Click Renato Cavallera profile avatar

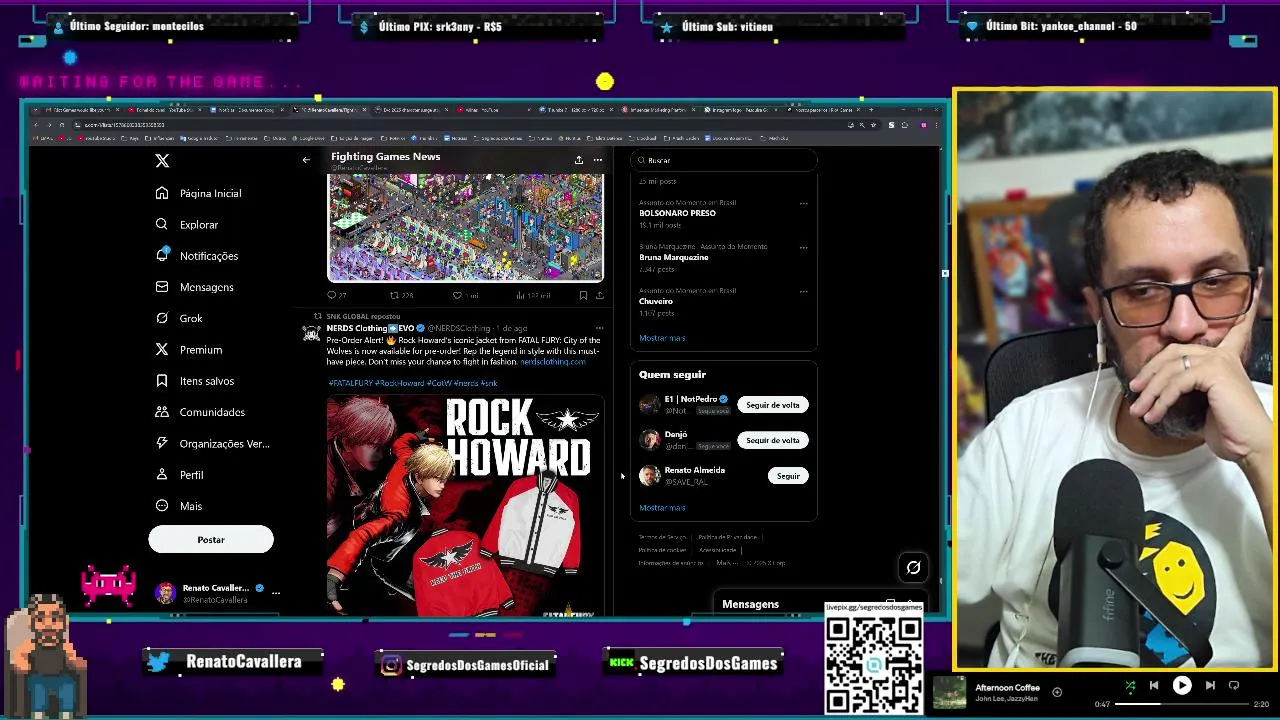pos(166,593)
